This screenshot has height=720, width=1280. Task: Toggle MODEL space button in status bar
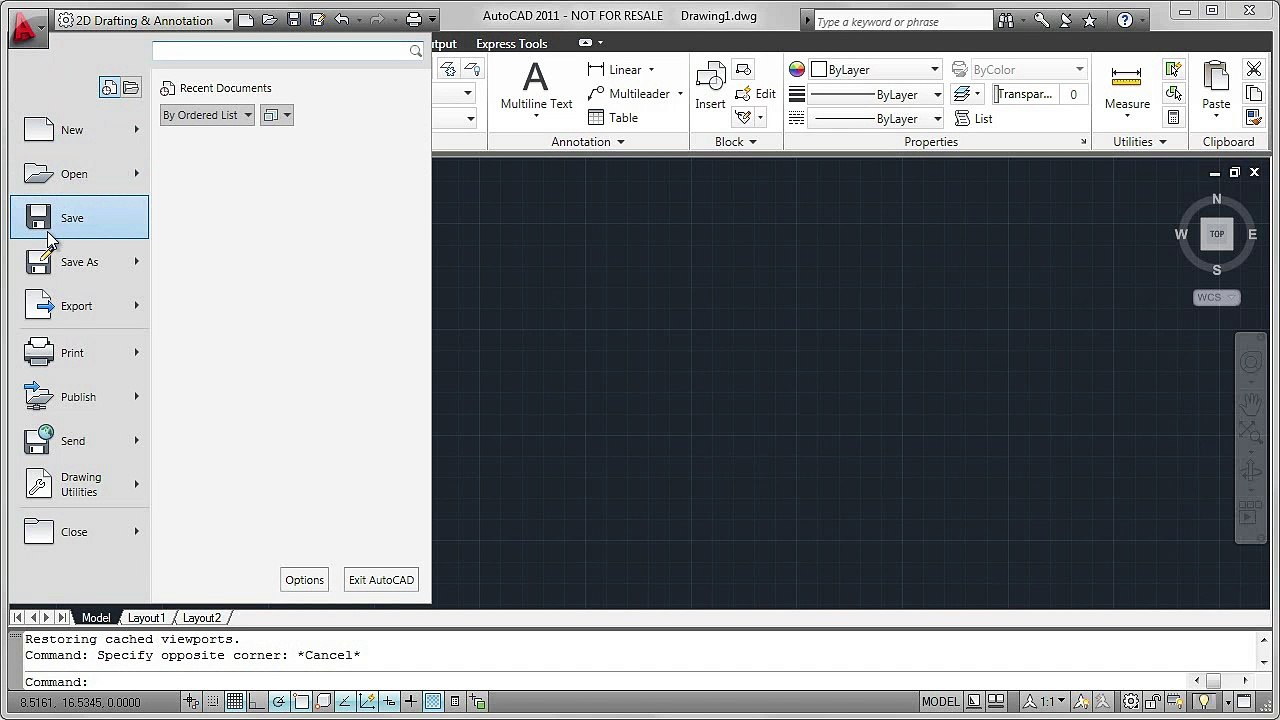(940, 702)
